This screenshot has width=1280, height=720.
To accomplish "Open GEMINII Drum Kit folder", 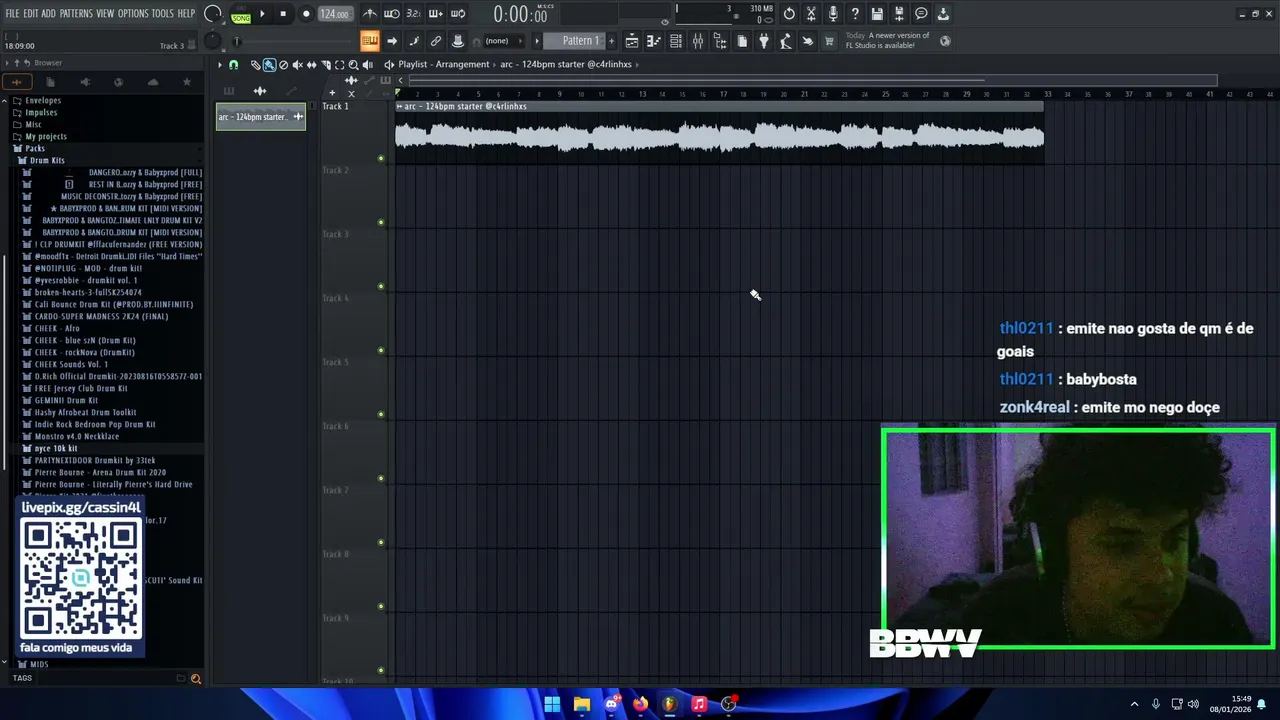I will click(66, 401).
